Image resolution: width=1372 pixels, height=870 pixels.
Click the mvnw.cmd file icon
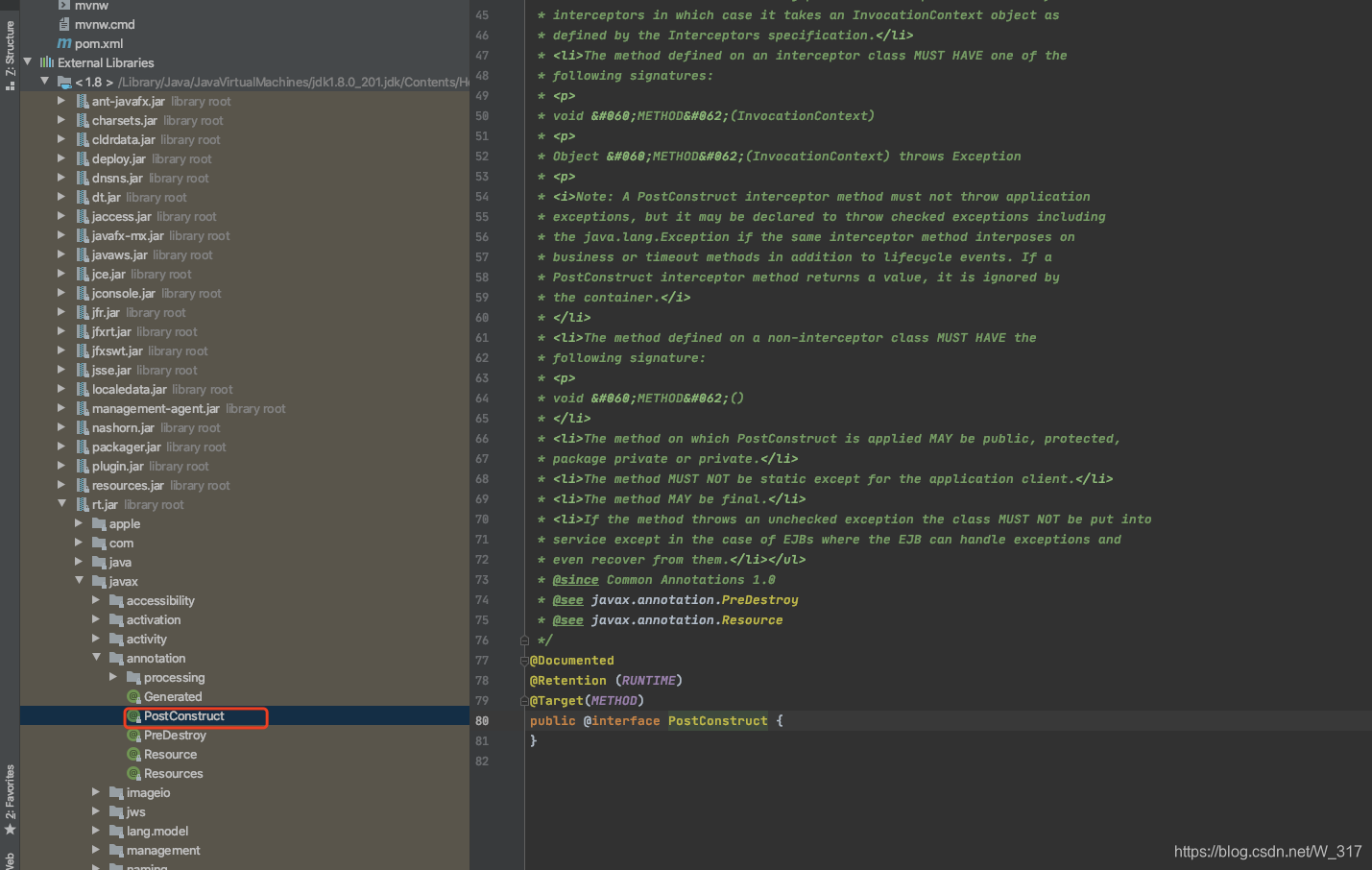(x=64, y=24)
